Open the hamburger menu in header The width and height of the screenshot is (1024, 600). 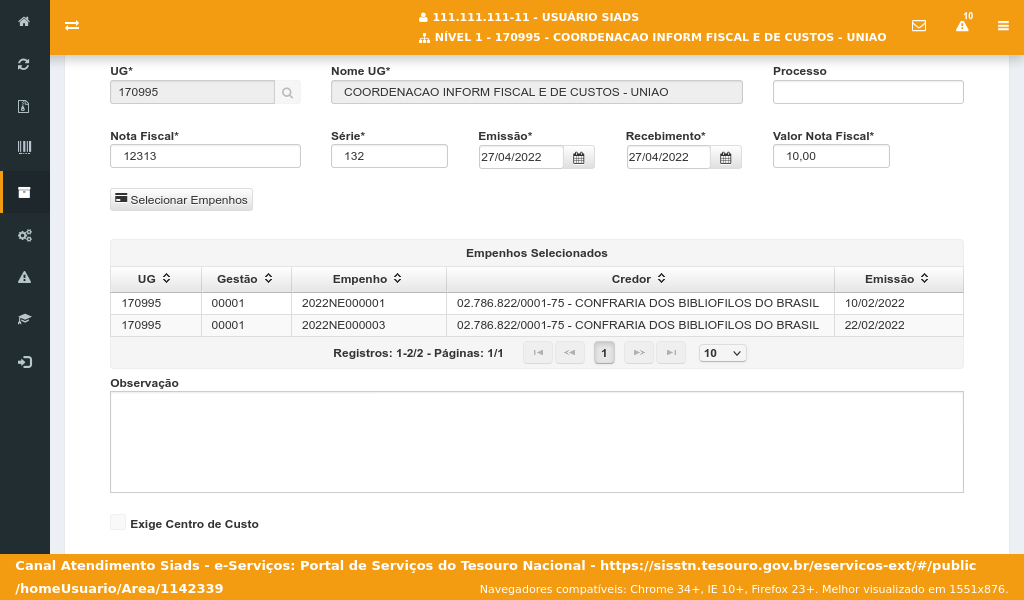click(1003, 25)
